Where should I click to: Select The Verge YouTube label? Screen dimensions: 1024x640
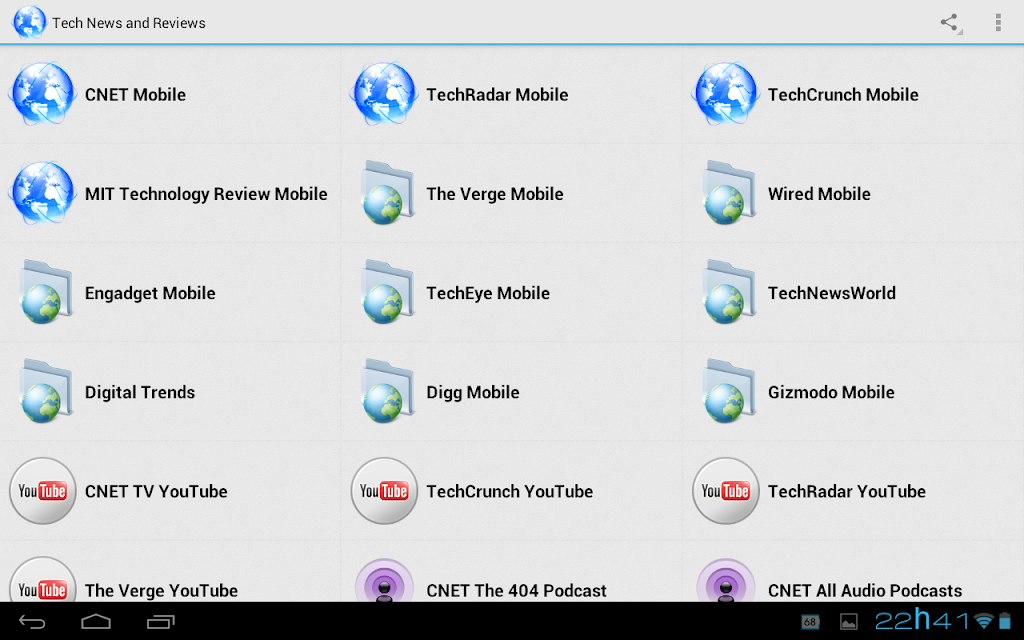tap(161, 591)
